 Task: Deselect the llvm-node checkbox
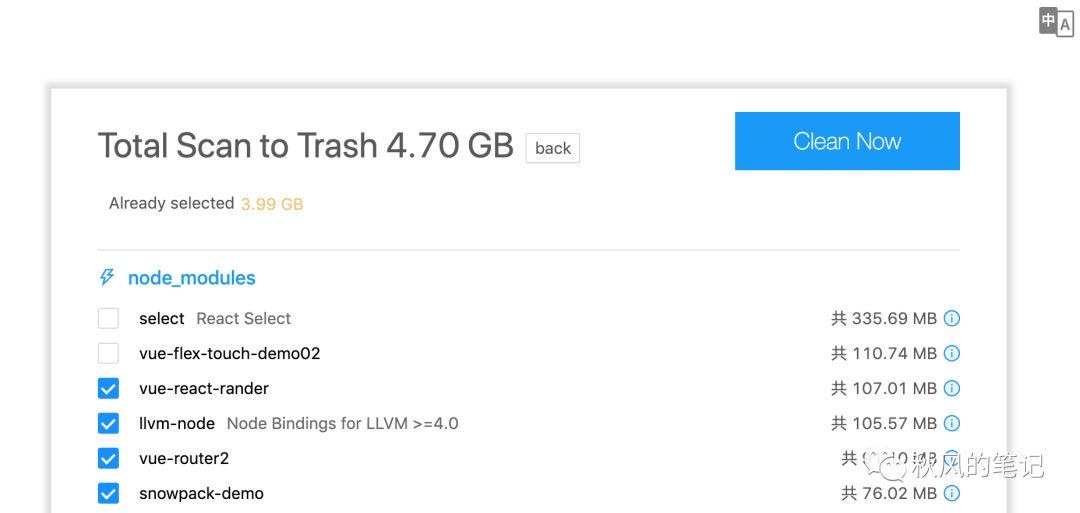108,423
